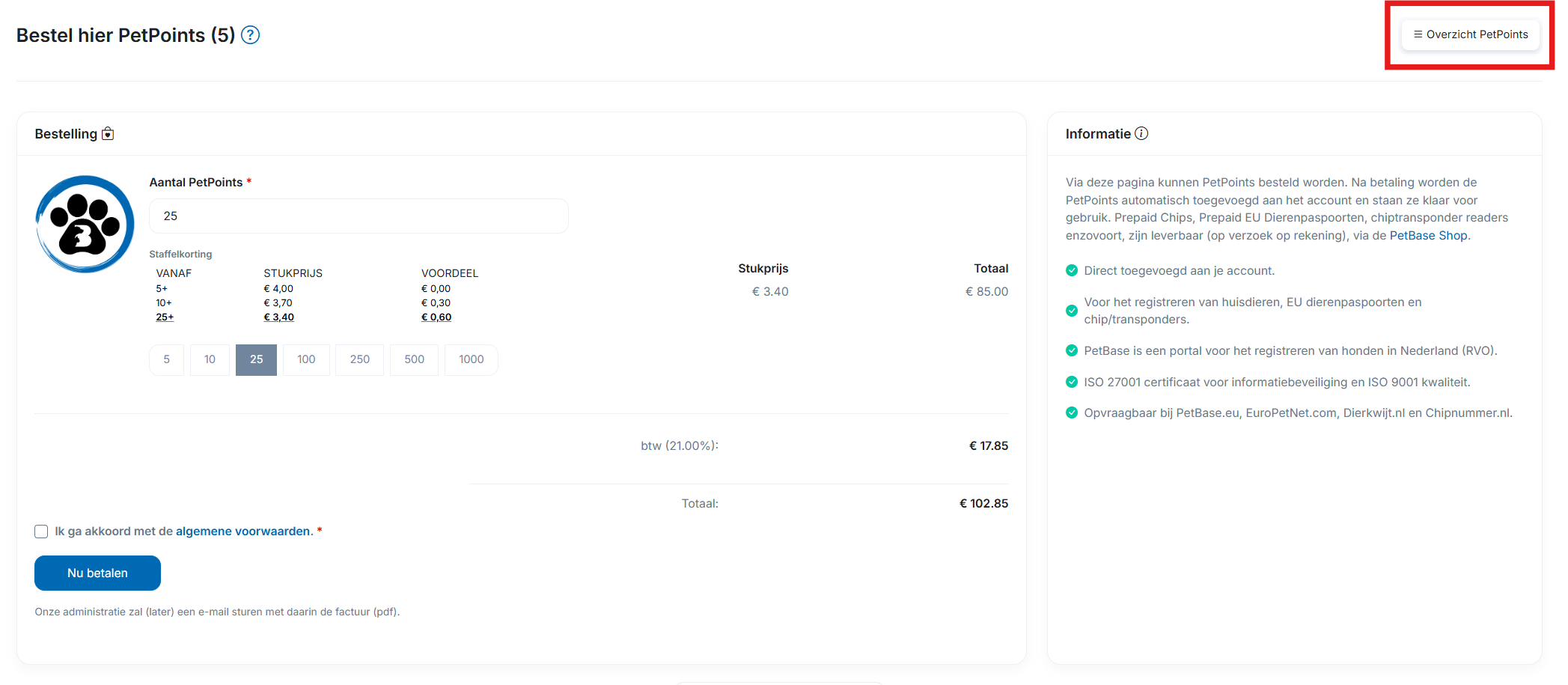
Task: Click the Bestelling shopping bag icon
Action: [x=108, y=134]
